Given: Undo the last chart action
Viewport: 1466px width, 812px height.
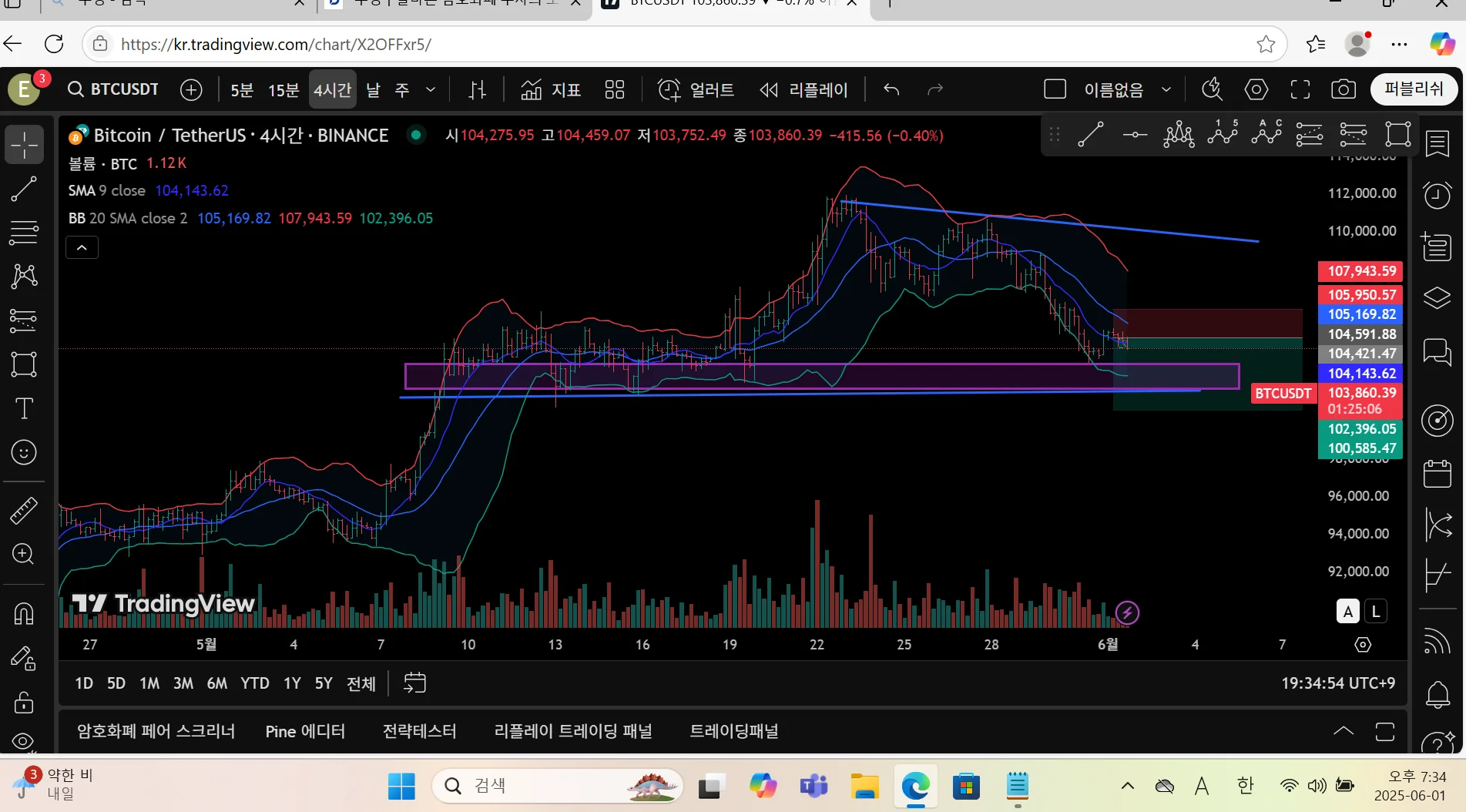Looking at the screenshot, I should tap(891, 89).
